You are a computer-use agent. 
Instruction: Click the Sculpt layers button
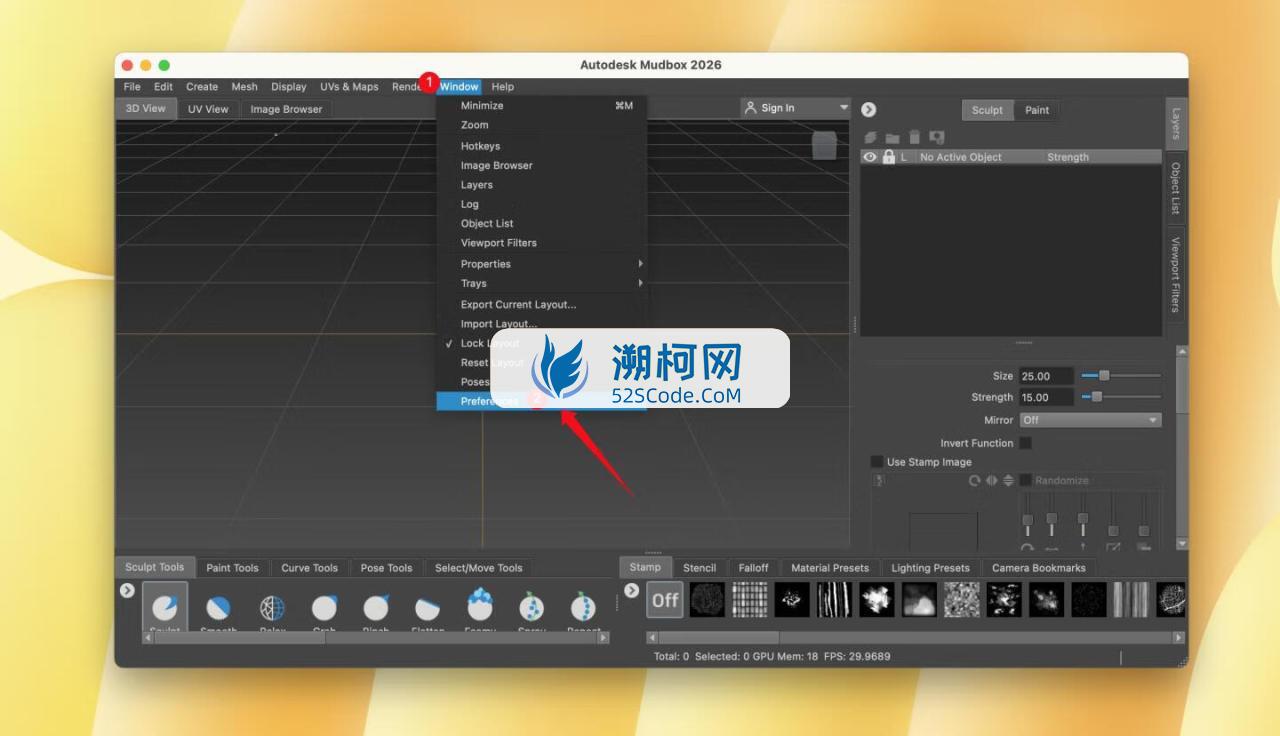click(x=987, y=110)
